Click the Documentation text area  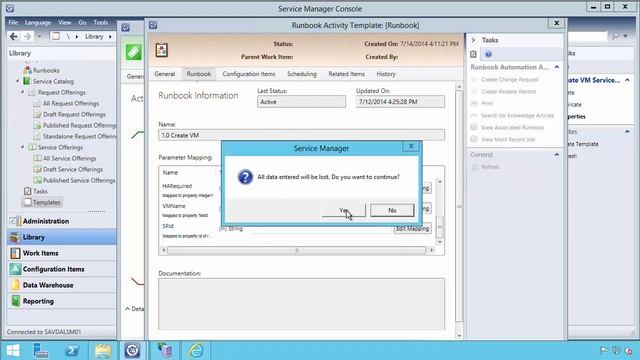[x=302, y=304]
